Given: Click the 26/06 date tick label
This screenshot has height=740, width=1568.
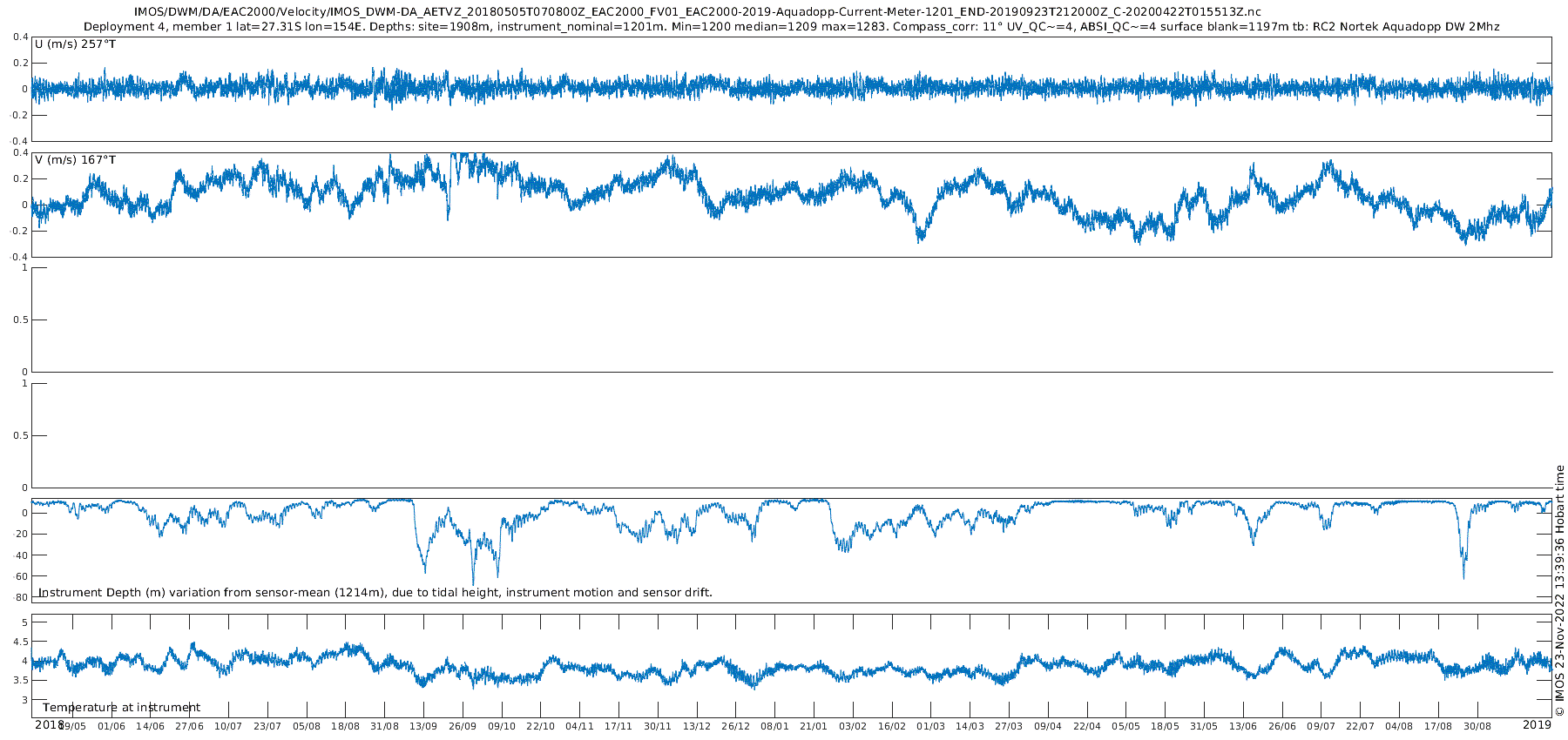Looking at the screenshot, I should pyautogui.click(x=1281, y=726).
